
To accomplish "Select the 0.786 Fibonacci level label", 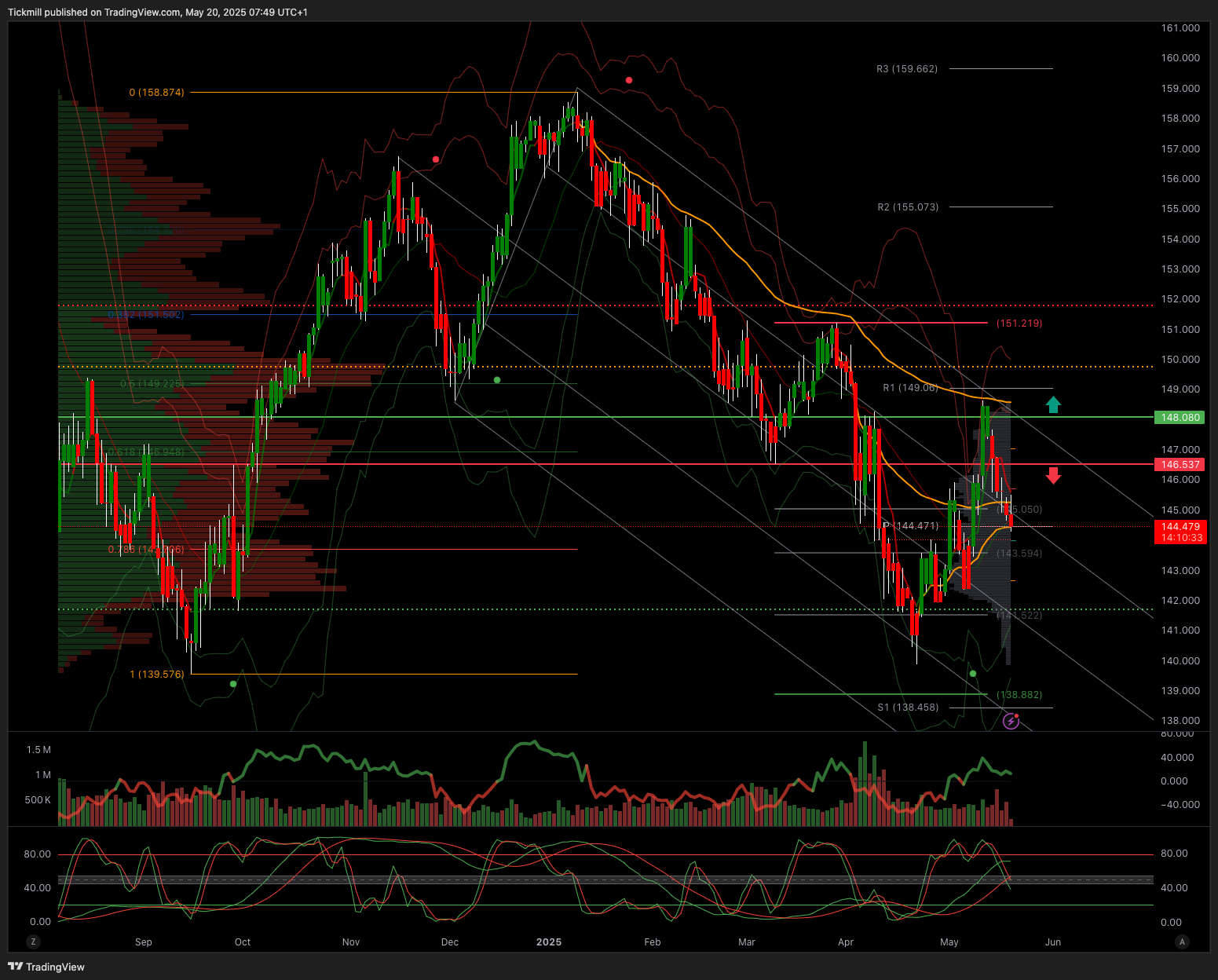I will [145, 550].
